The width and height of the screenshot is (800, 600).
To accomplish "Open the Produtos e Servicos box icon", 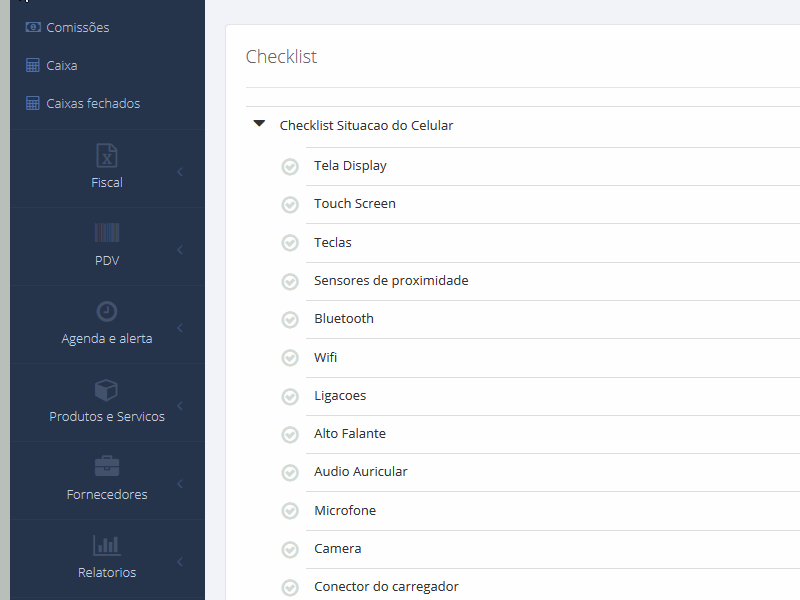I will tap(106, 390).
